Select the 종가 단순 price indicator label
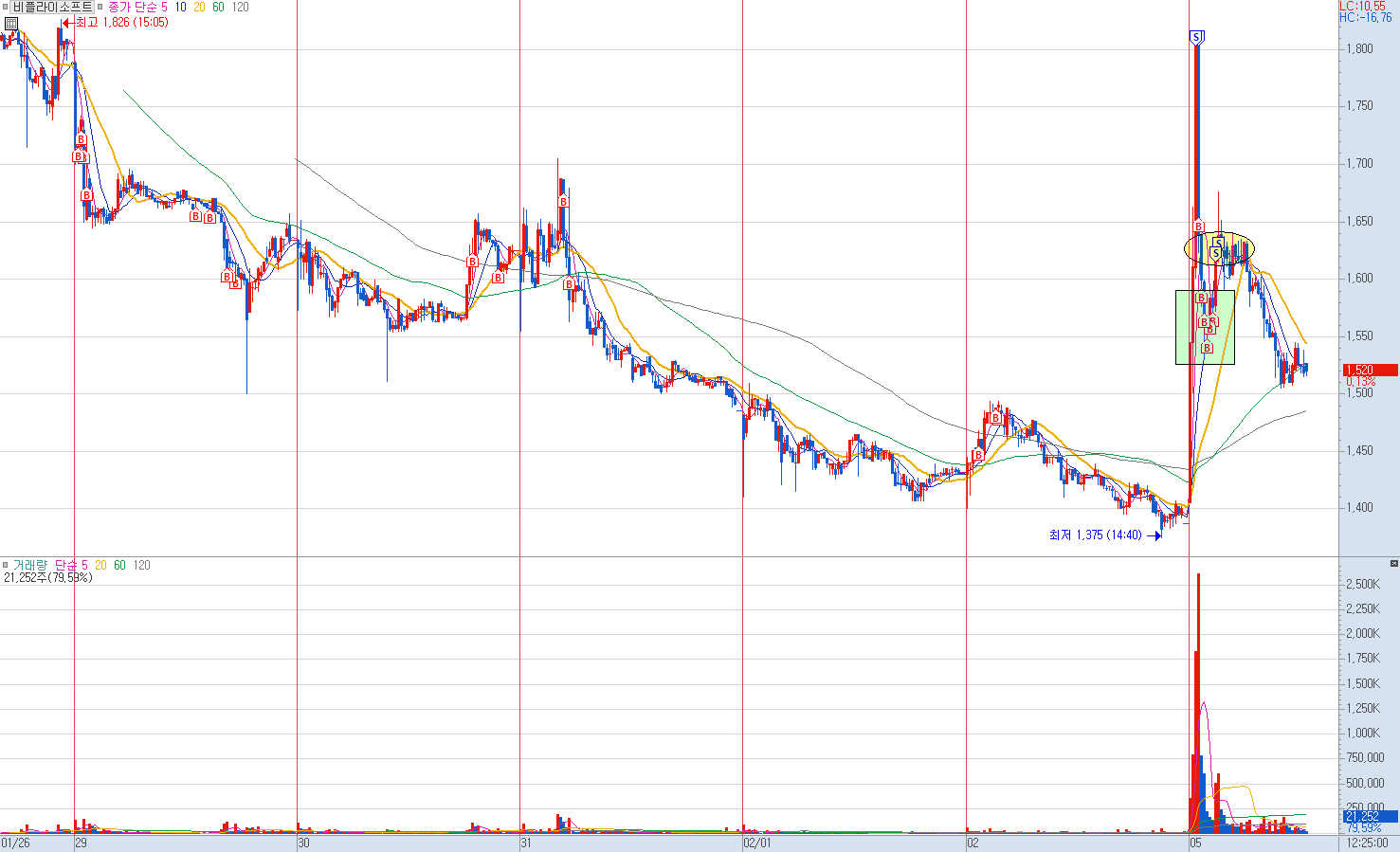The image size is (1400, 852). pyautogui.click(x=131, y=7)
